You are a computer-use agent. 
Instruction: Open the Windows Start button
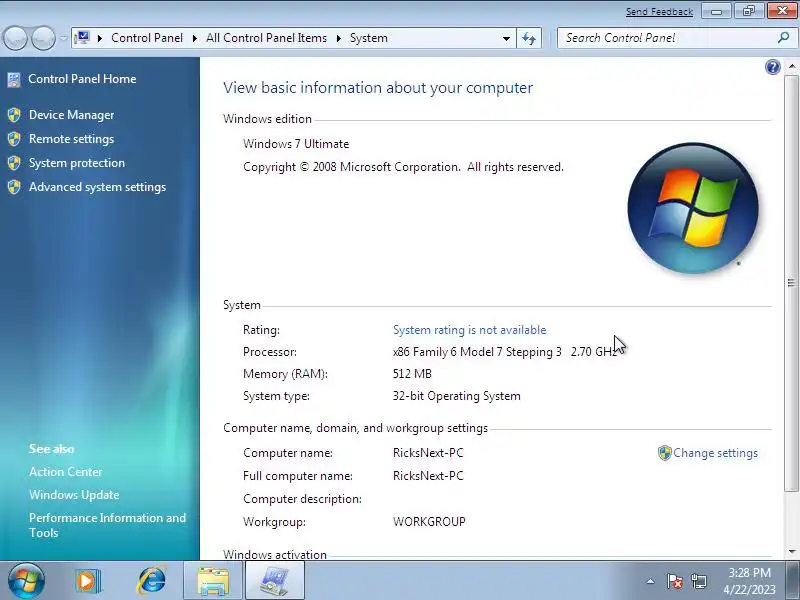click(x=26, y=581)
